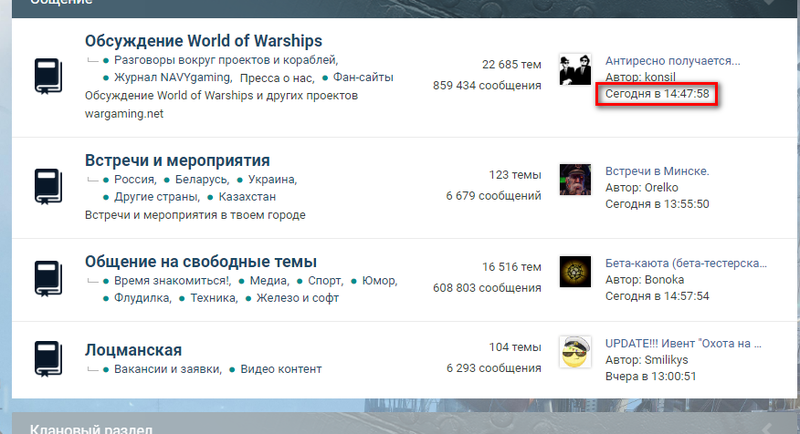Click the 859 434 сообщения count
The width and height of the screenshot is (800, 434).
(x=487, y=86)
